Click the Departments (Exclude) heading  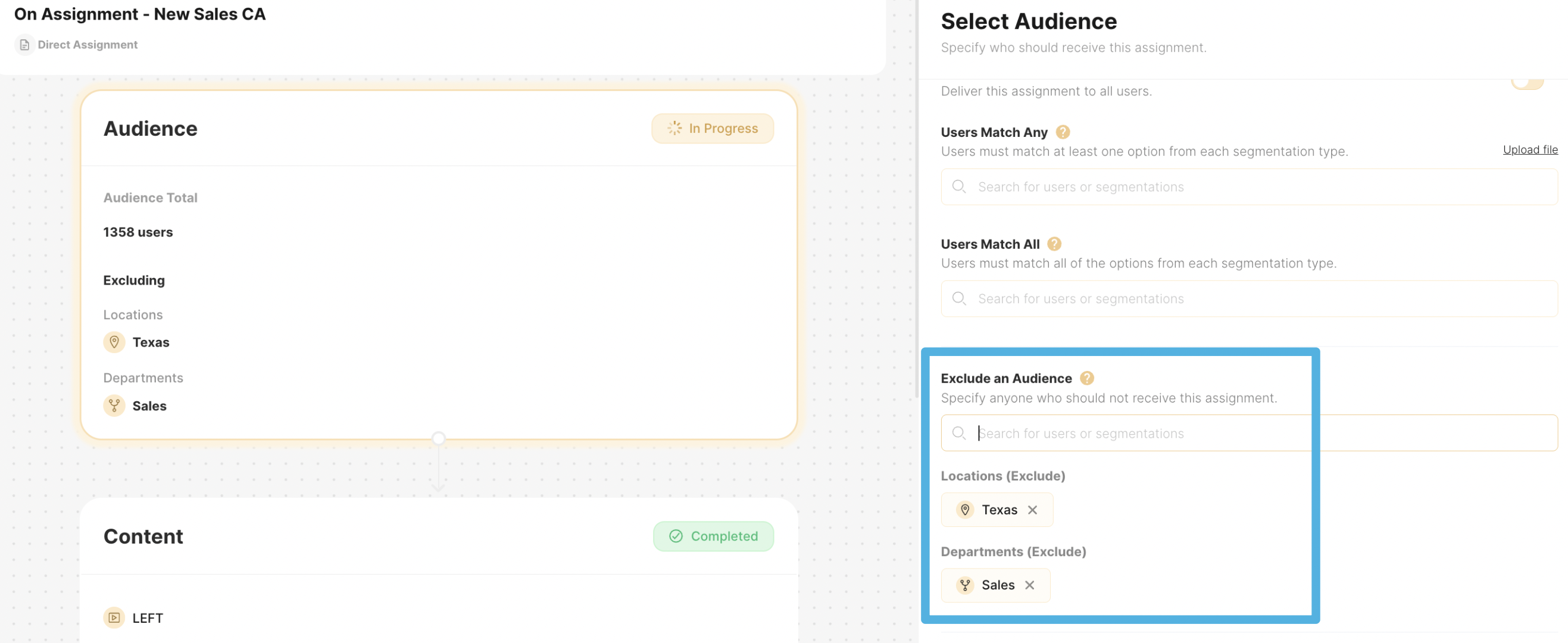point(1013,552)
